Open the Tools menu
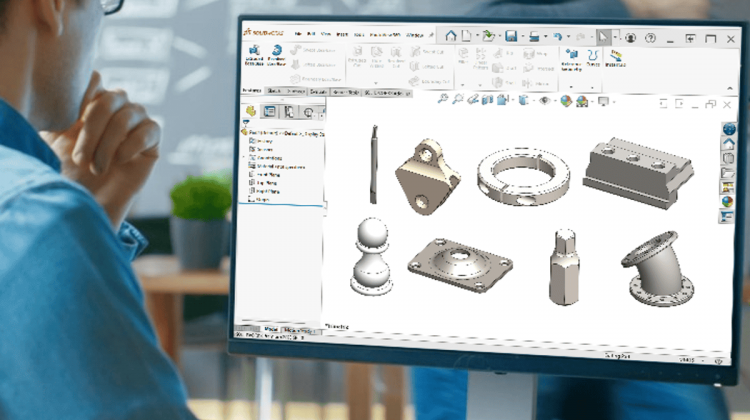The height and width of the screenshot is (420, 750). (x=359, y=35)
